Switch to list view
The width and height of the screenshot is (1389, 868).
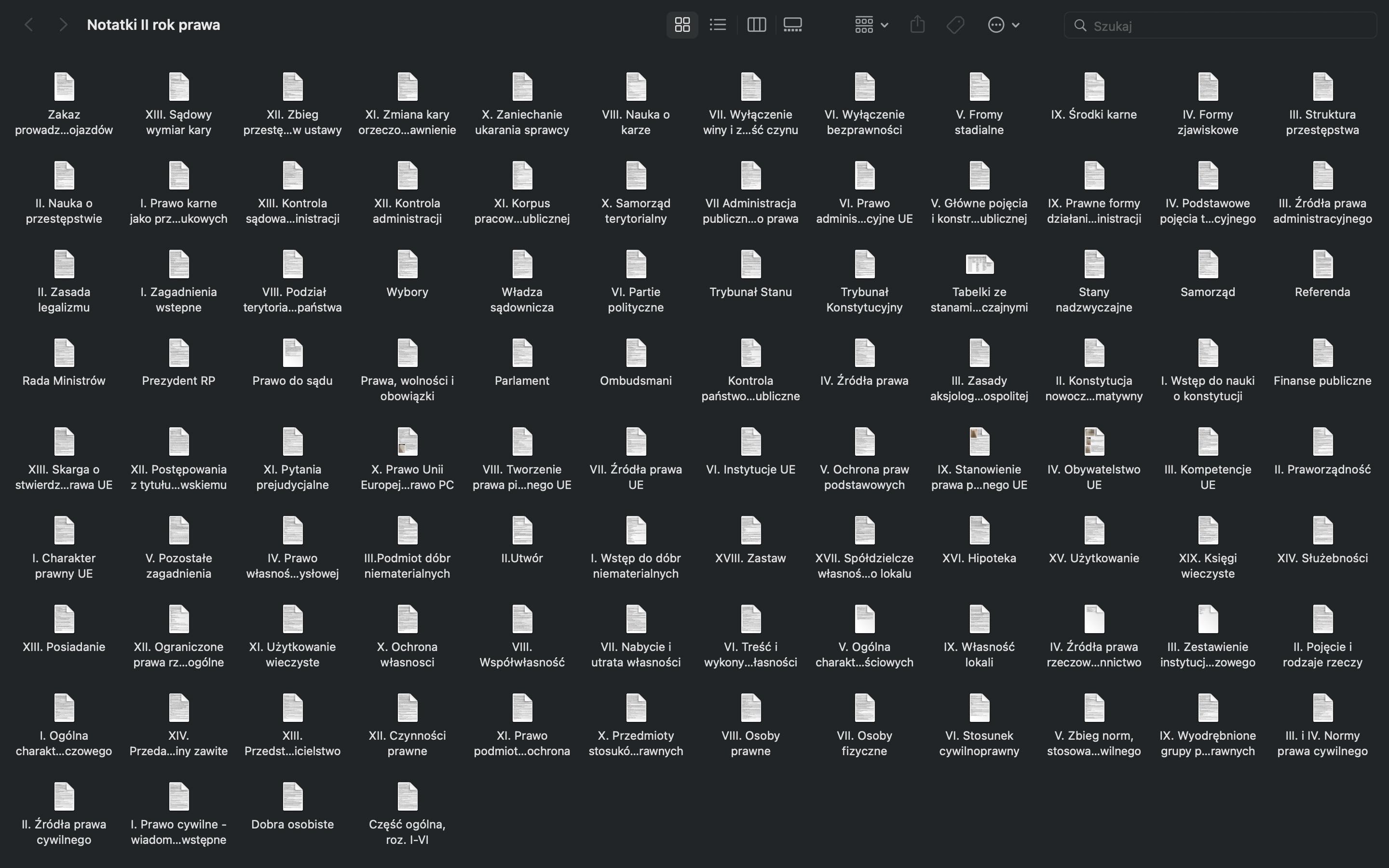[x=718, y=25]
